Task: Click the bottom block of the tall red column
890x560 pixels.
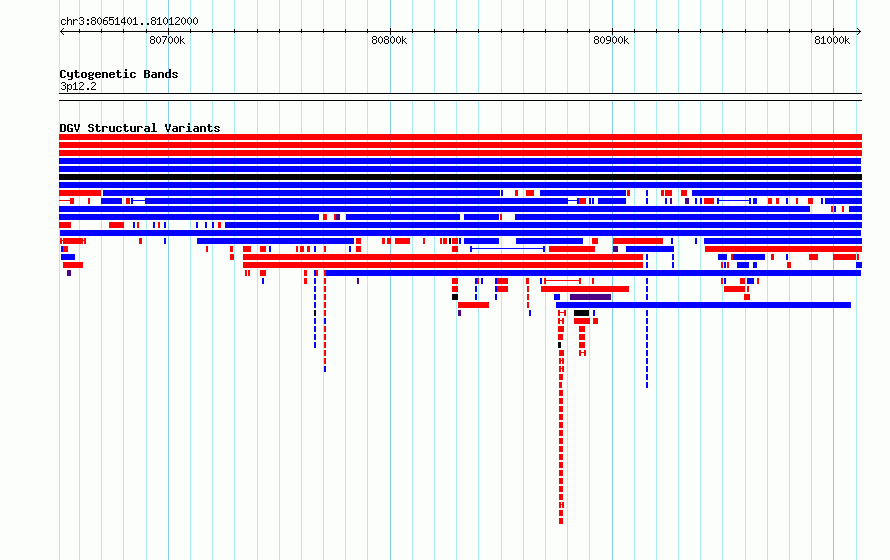Action: pyautogui.click(x=561, y=521)
